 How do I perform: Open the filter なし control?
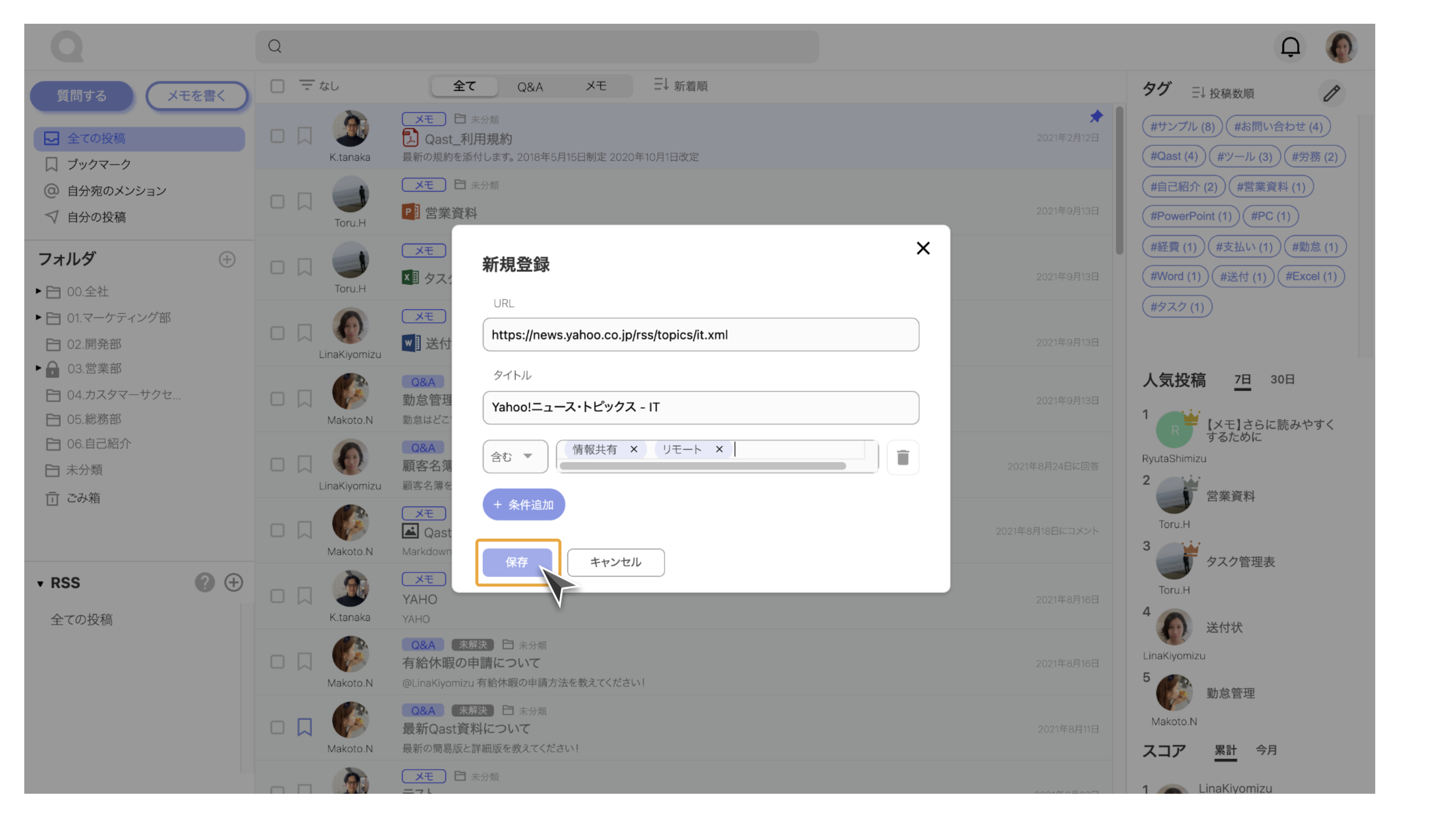[x=320, y=86]
